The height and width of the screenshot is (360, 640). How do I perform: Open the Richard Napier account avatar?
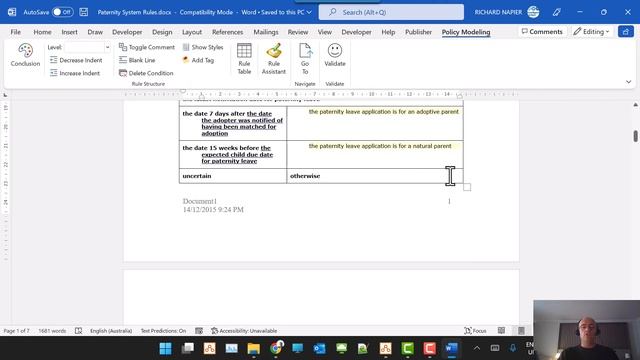click(x=533, y=12)
